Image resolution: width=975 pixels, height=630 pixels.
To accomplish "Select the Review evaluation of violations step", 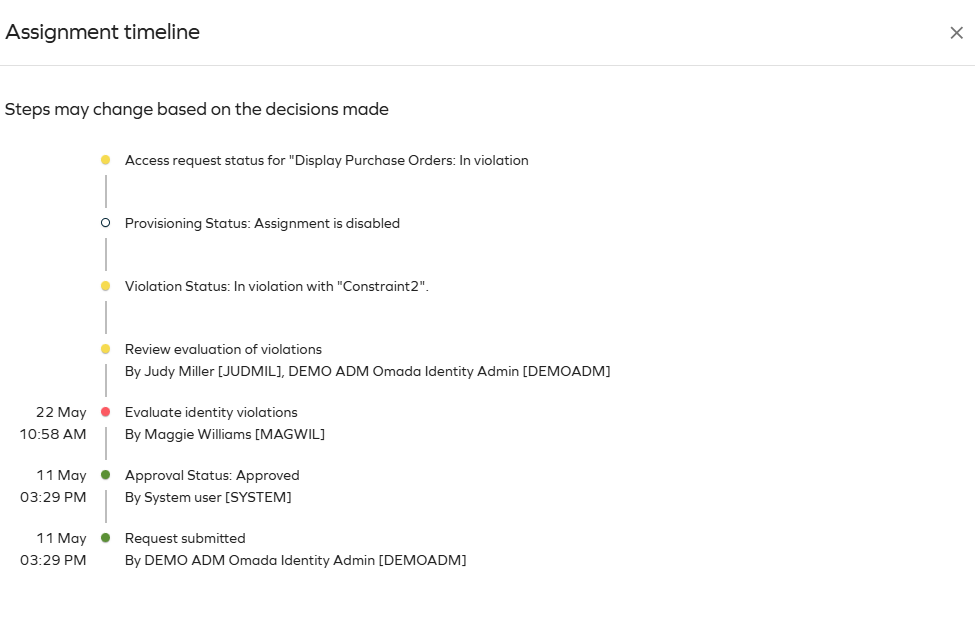I will pos(223,350).
